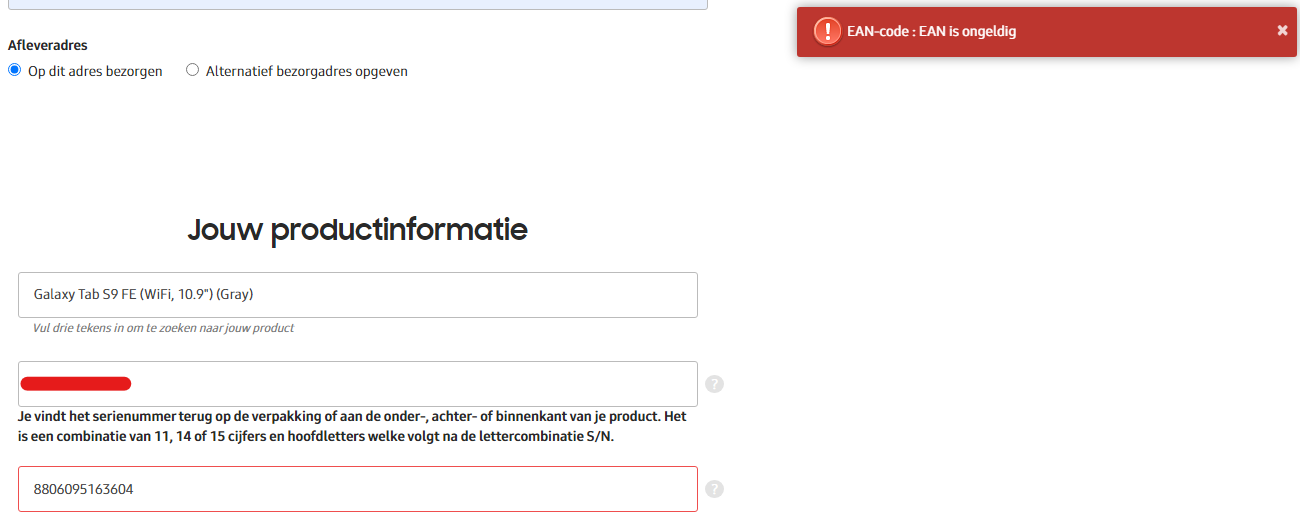The height and width of the screenshot is (521, 1300).
Task: Click the light blue box at top
Action: (x=357, y=4)
